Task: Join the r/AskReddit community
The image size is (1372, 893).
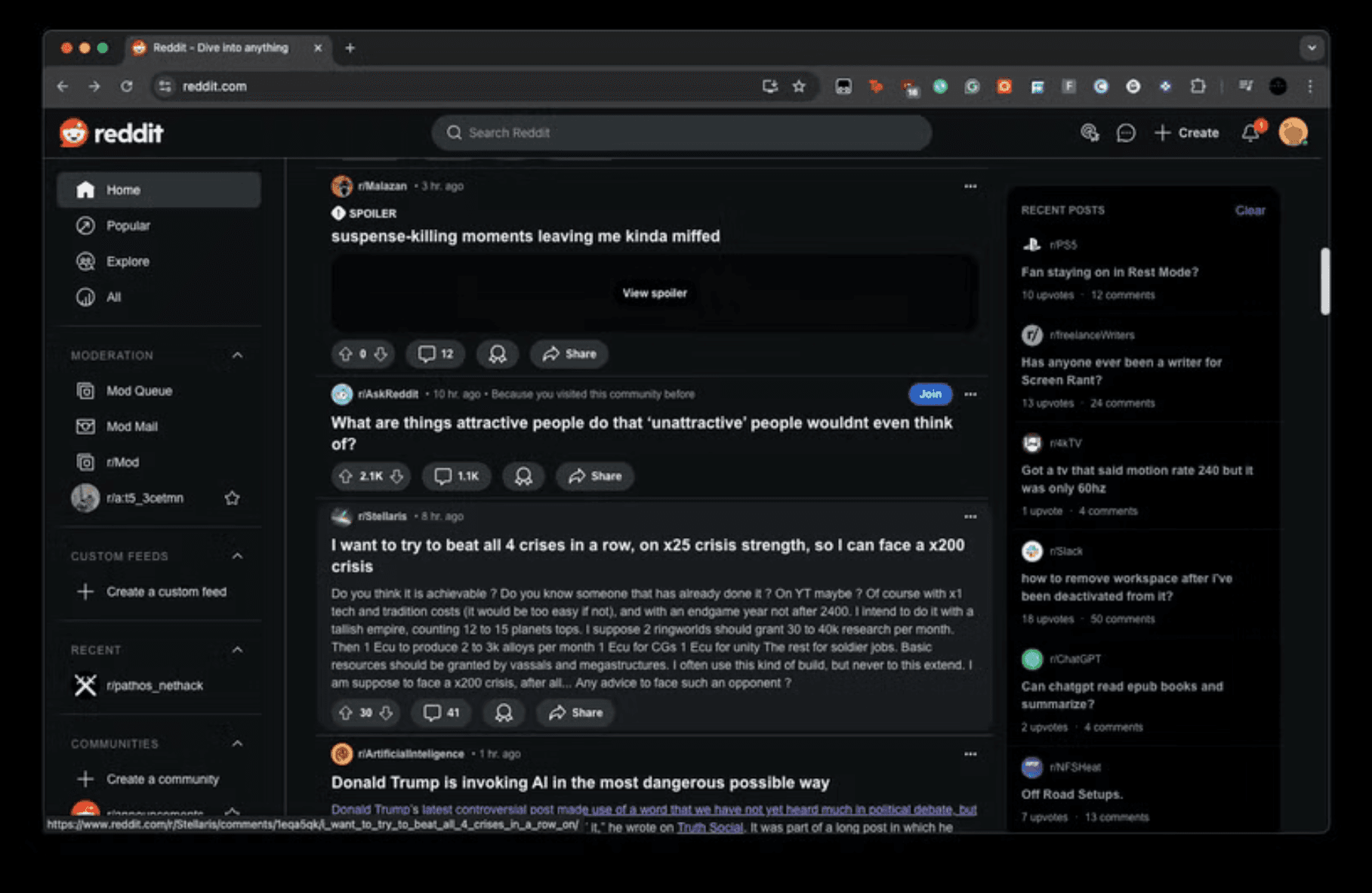Action: [930, 394]
